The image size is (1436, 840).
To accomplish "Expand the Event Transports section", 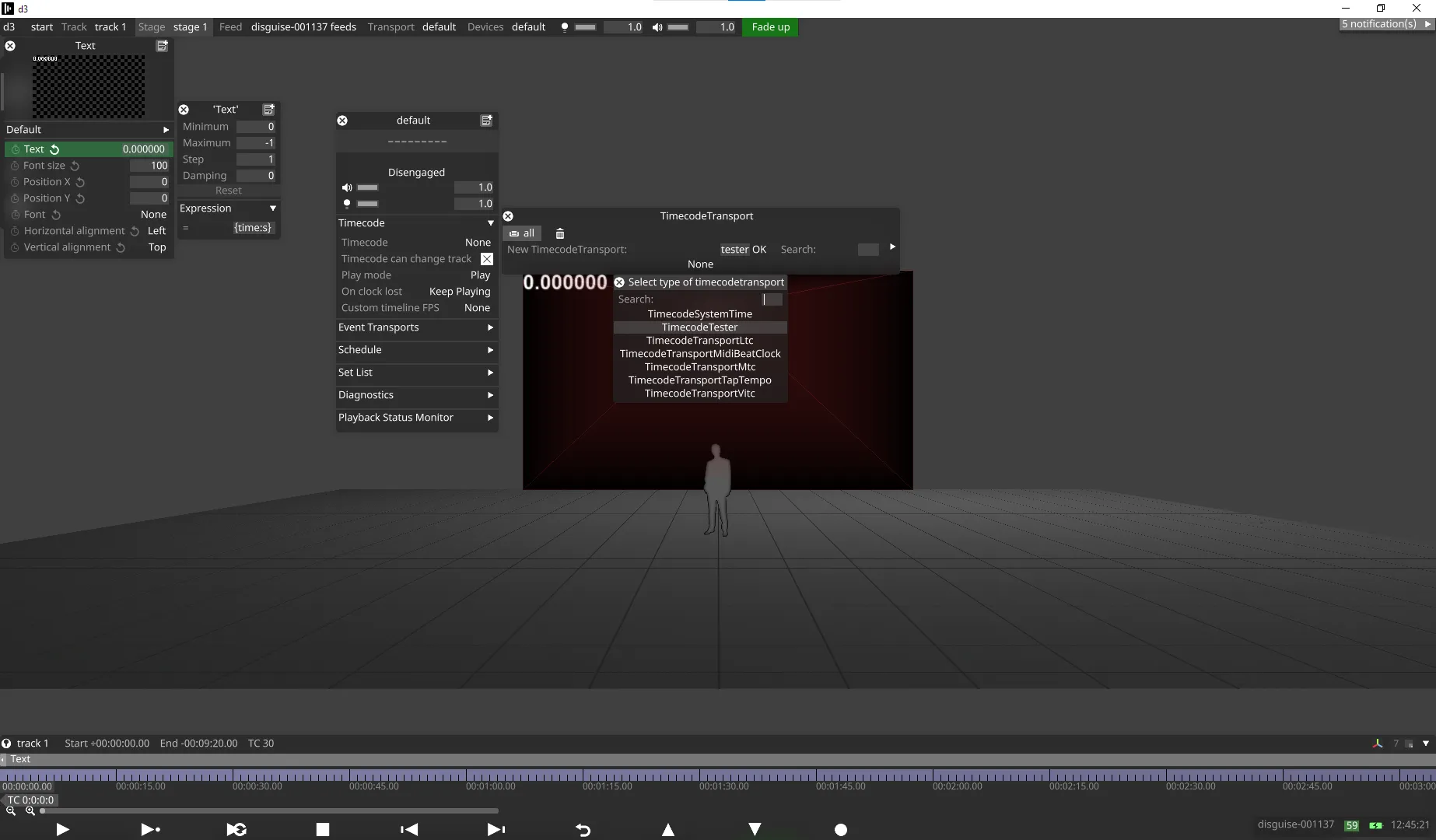I will pyautogui.click(x=490, y=327).
